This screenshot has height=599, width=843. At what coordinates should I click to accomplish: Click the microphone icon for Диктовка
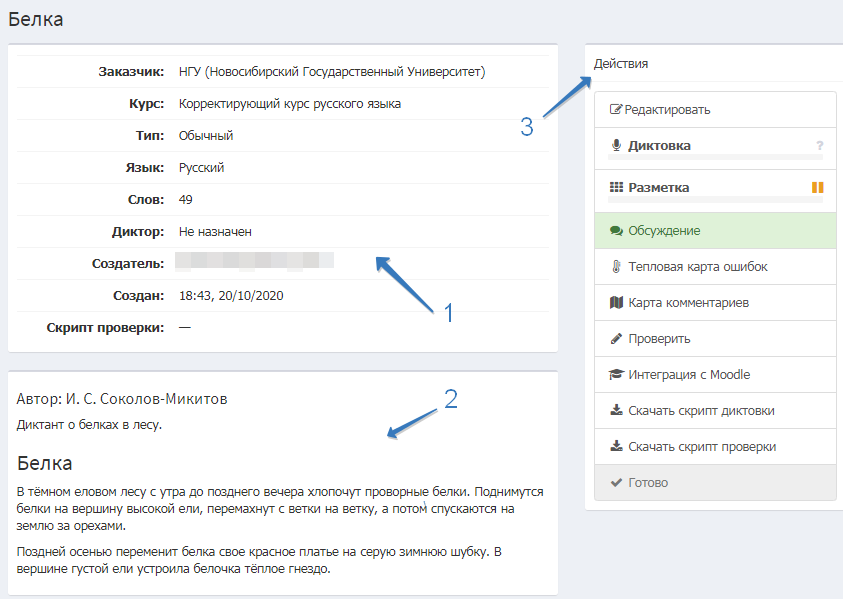click(616, 146)
